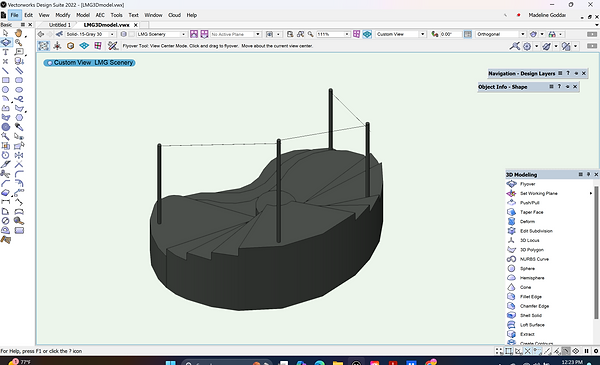The height and width of the screenshot is (365, 600).
Task: Click the zoom percentage field
Action: point(330,34)
